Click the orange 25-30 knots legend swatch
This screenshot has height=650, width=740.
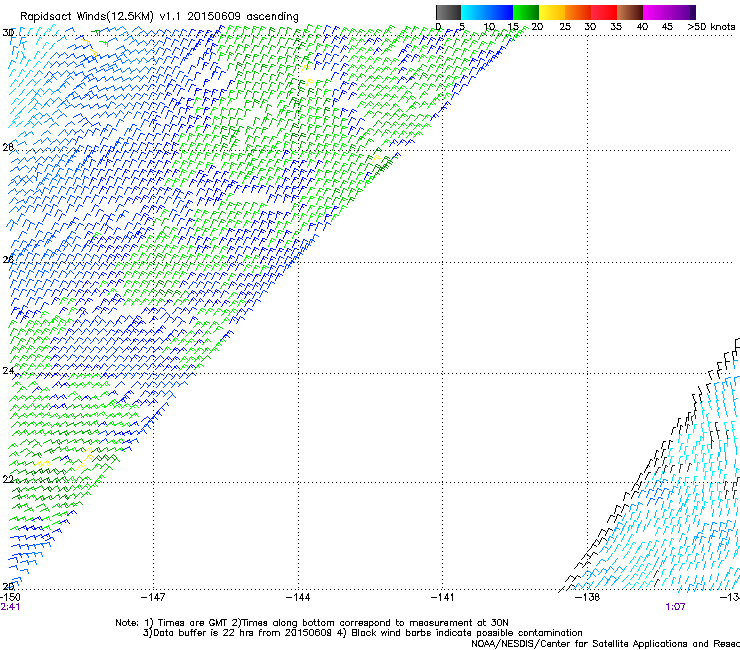tap(578, 12)
